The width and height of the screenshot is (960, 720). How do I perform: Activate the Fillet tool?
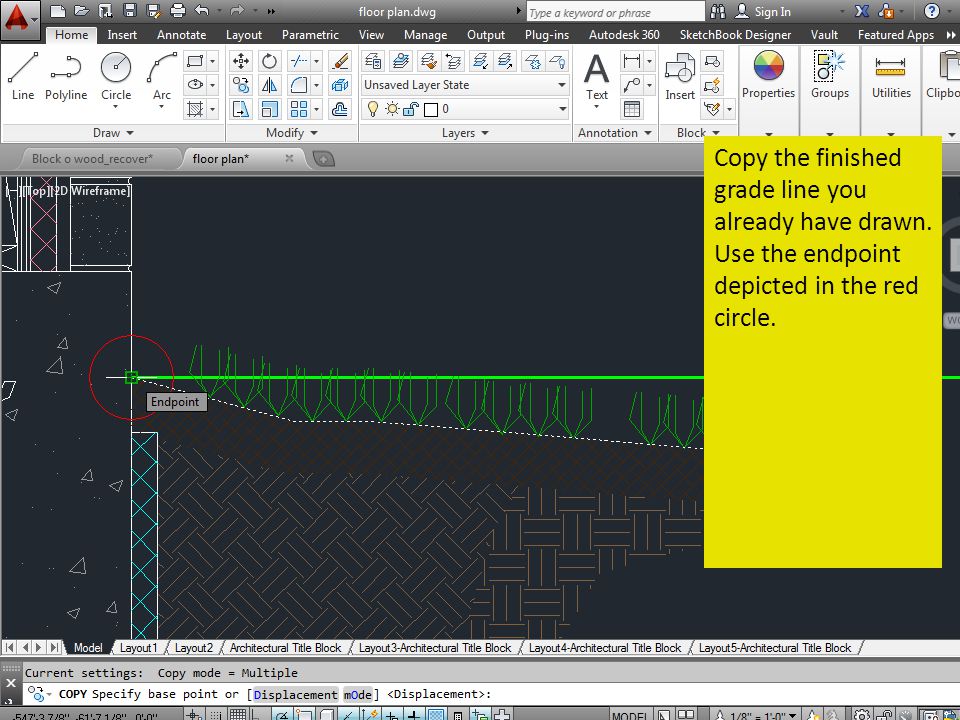tap(299, 84)
